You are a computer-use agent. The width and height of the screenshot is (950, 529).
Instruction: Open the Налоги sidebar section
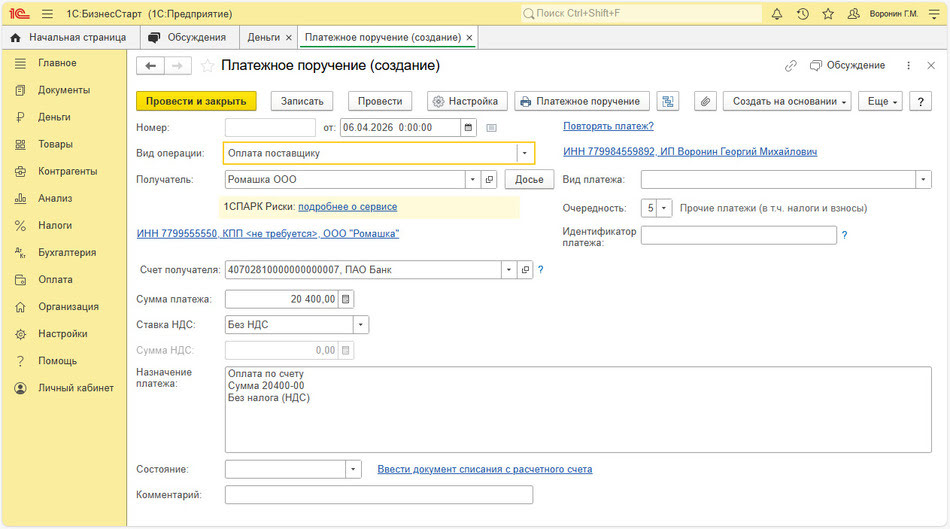(x=55, y=225)
